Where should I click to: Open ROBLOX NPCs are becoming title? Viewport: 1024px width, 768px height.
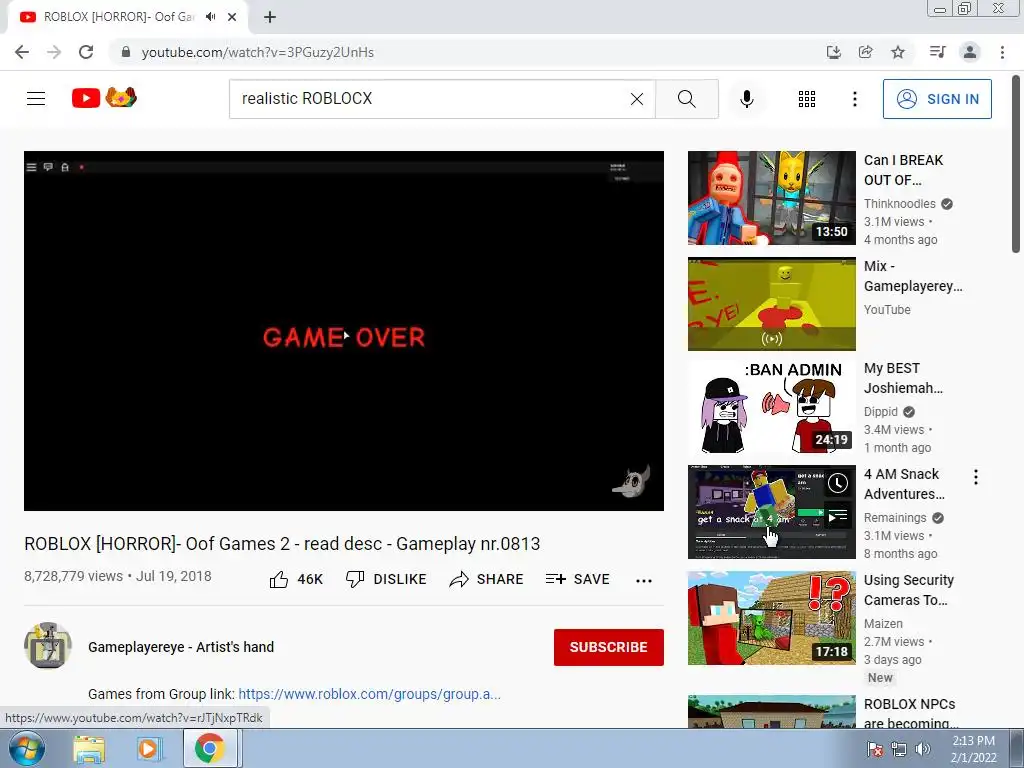point(910,713)
